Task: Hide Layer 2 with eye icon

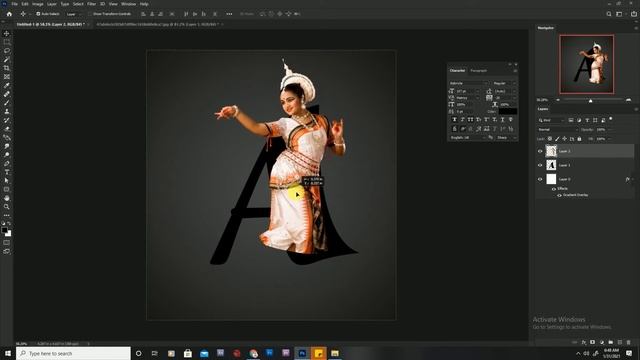Action: 540,151
